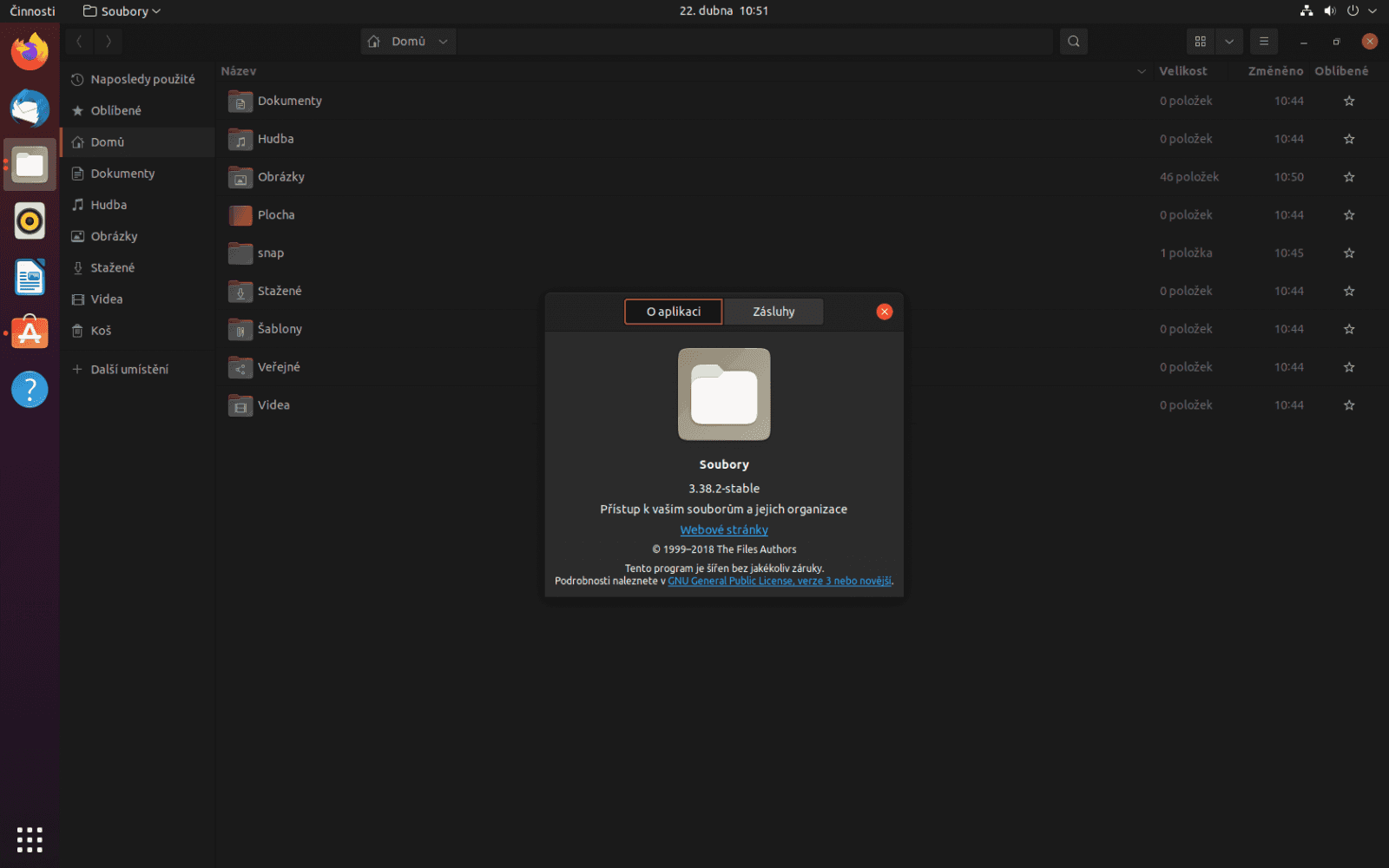This screenshot has width=1389, height=868.
Task: Select the snap folder row
Action: click(270, 253)
